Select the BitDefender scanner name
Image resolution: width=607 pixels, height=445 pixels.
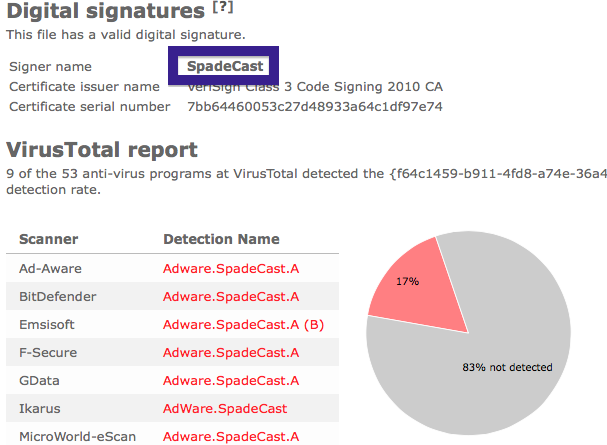(x=58, y=296)
